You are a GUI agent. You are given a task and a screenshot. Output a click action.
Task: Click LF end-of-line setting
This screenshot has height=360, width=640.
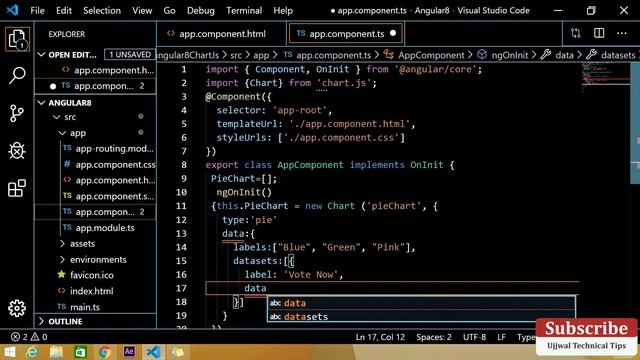(501, 337)
